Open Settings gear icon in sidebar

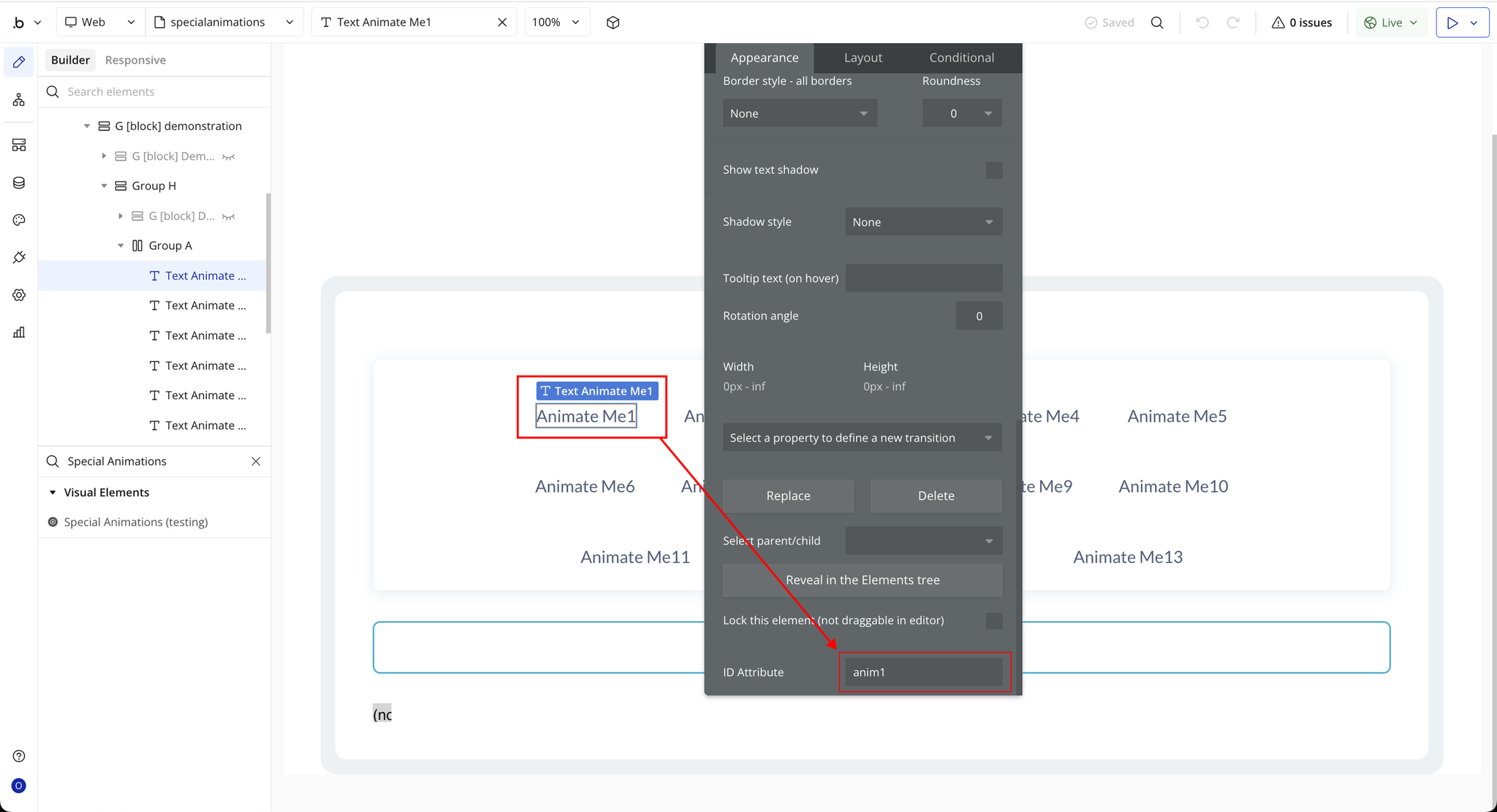pyautogui.click(x=19, y=295)
